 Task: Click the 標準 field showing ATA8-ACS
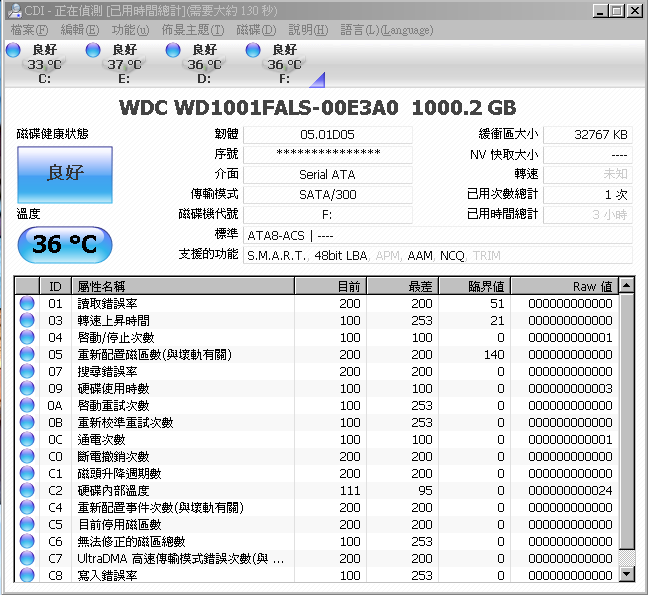[x=438, y=235]
